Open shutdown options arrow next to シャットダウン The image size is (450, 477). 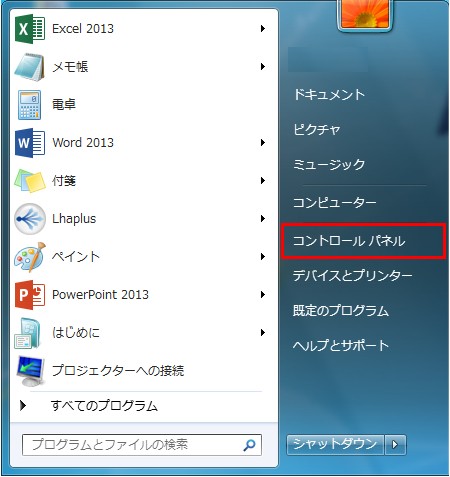tap(395, 444)
